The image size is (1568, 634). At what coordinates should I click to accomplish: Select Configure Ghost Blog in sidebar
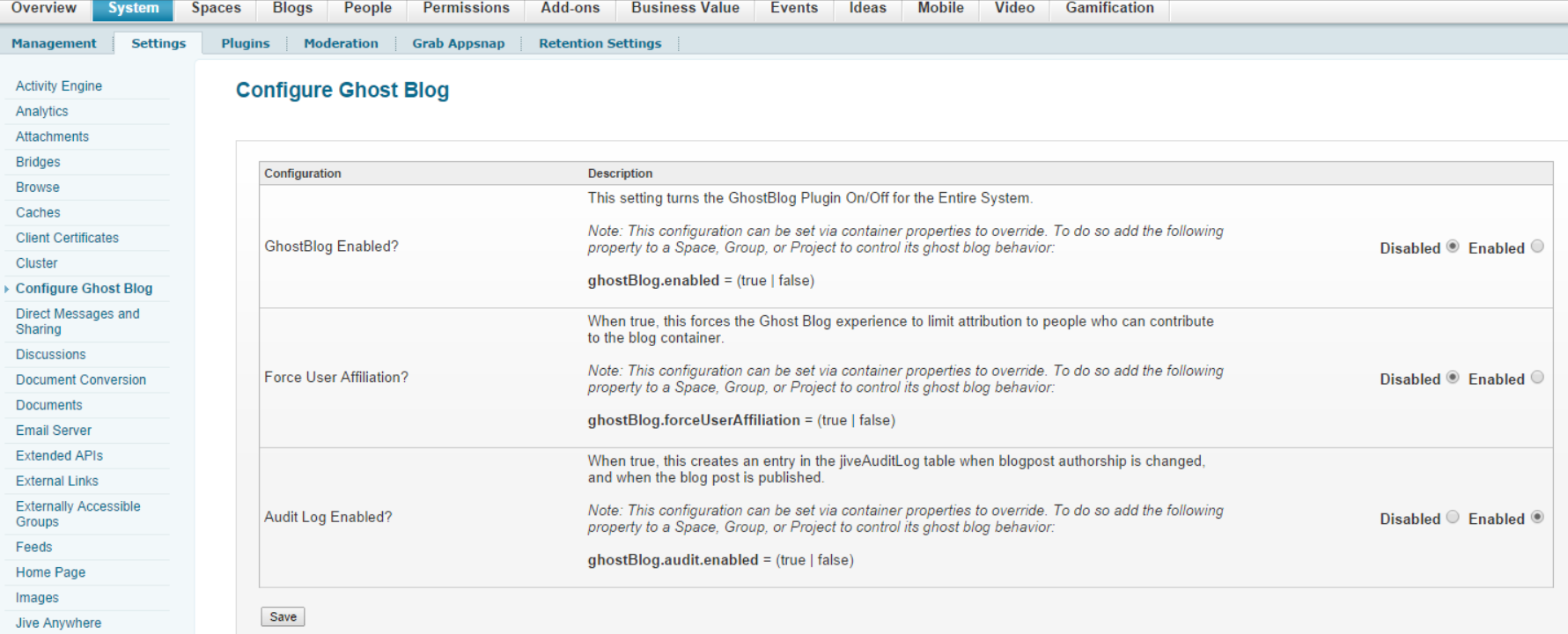84,289
